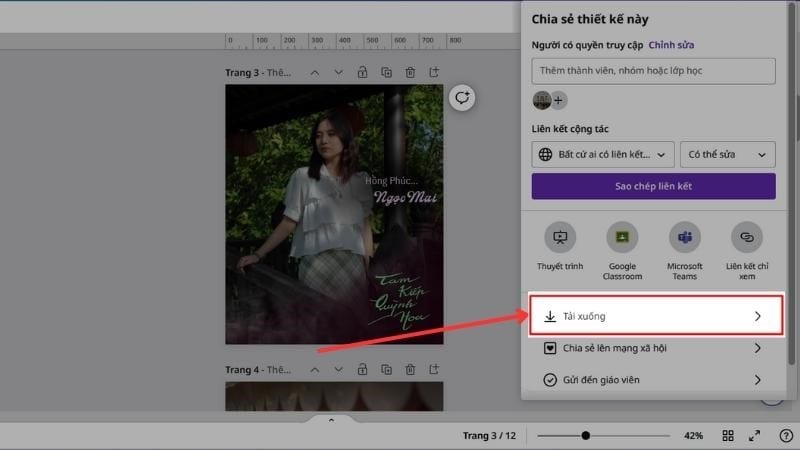Lock Trang 3 with the padlock icon
The height and width of the screenshot is (450, 800).
coord(362,72)
